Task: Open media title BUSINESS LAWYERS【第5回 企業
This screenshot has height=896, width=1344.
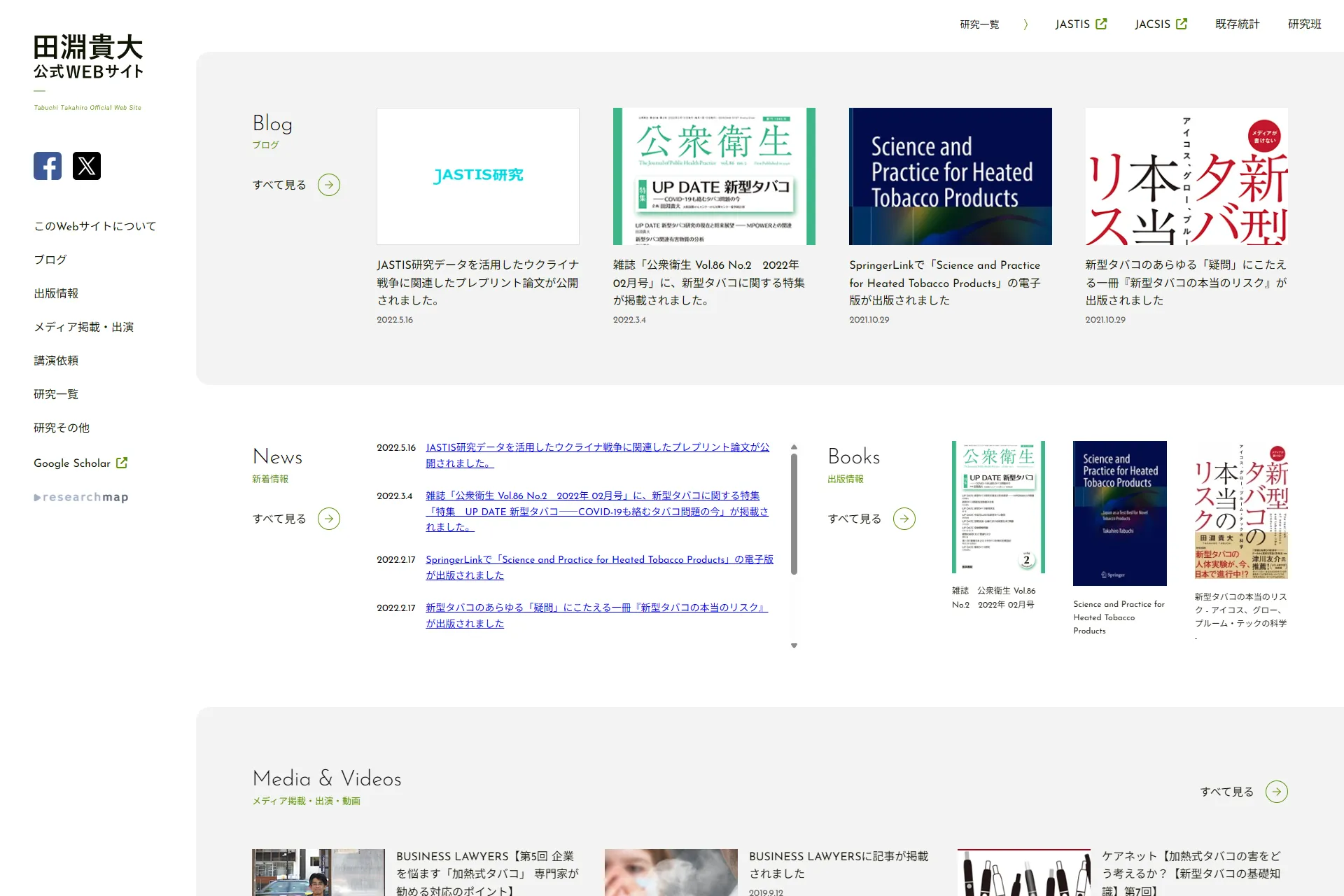Action: (488, 873)
